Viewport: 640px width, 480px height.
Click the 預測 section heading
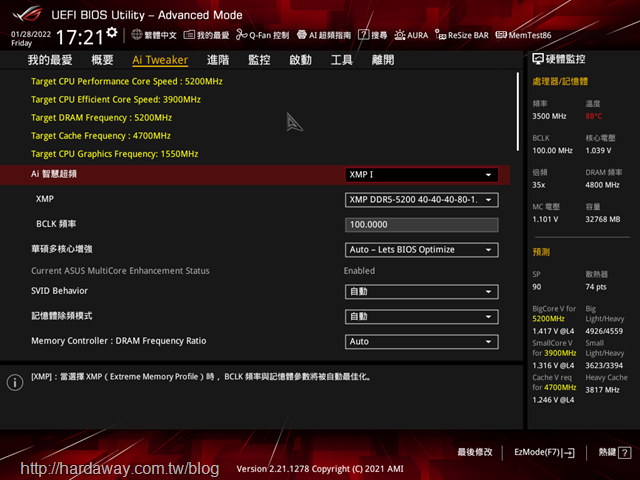[x=541, y=252]
